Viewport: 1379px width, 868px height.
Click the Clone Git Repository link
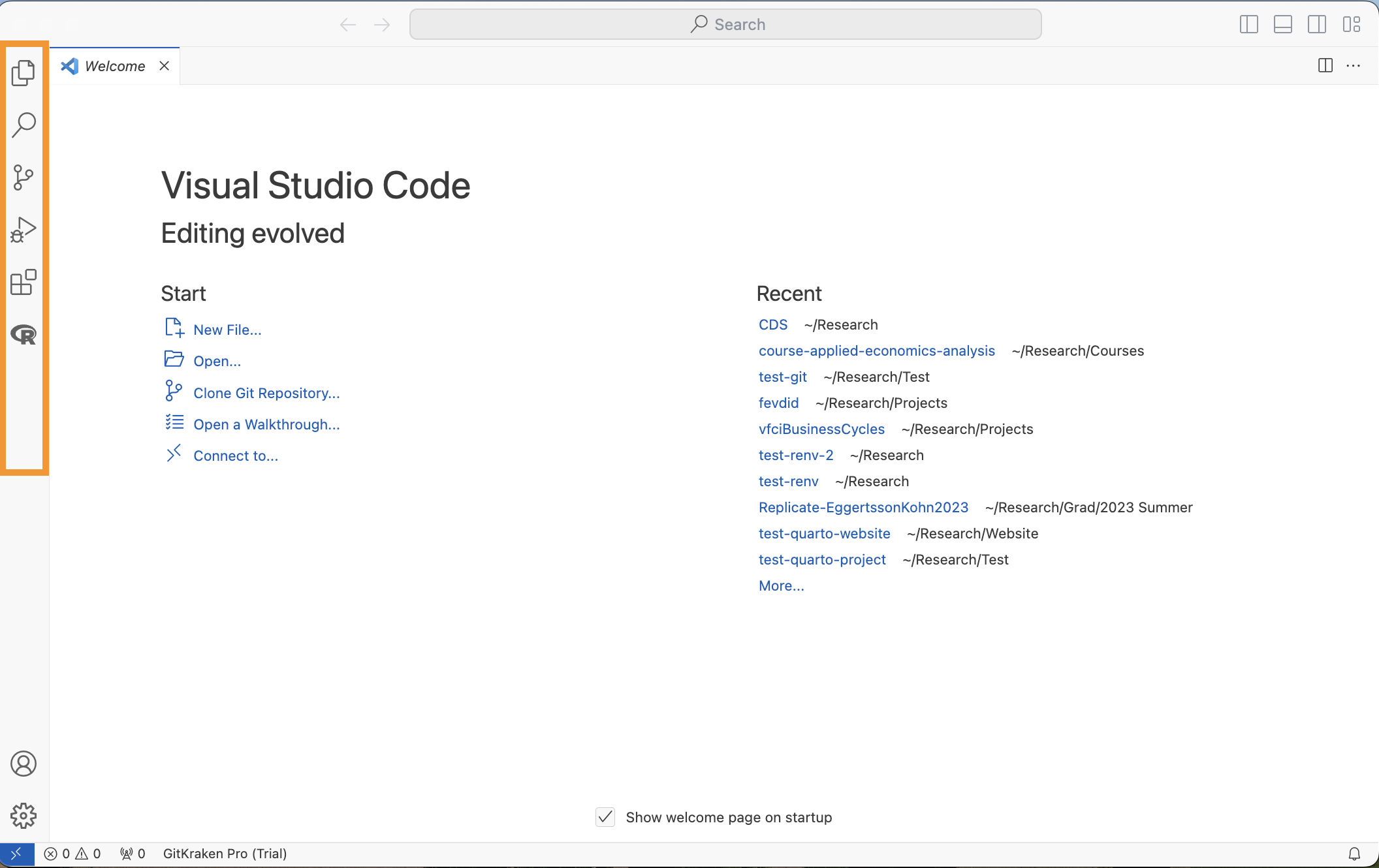[266, 393]
